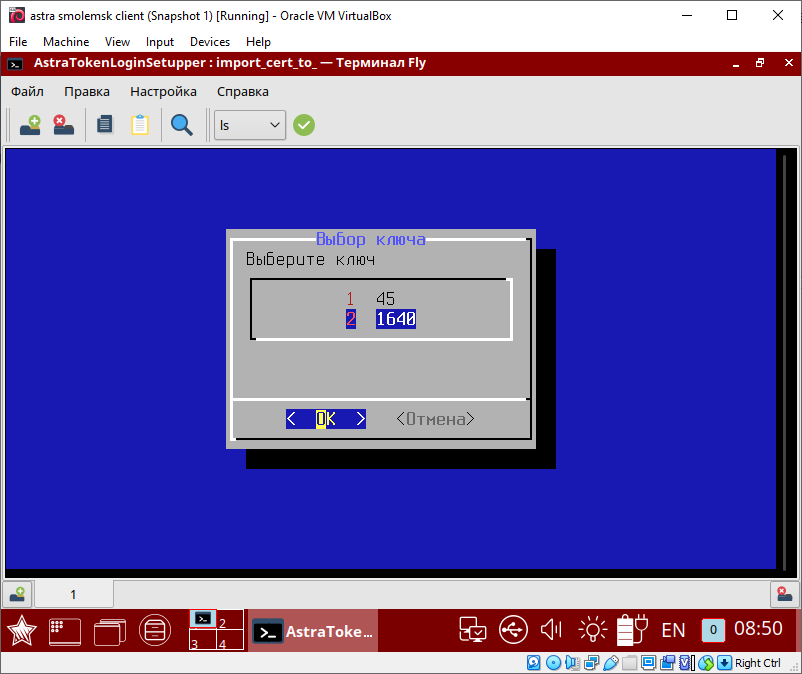
Task: Switch keyboard layout EN indicator
Action: point(673,630)
